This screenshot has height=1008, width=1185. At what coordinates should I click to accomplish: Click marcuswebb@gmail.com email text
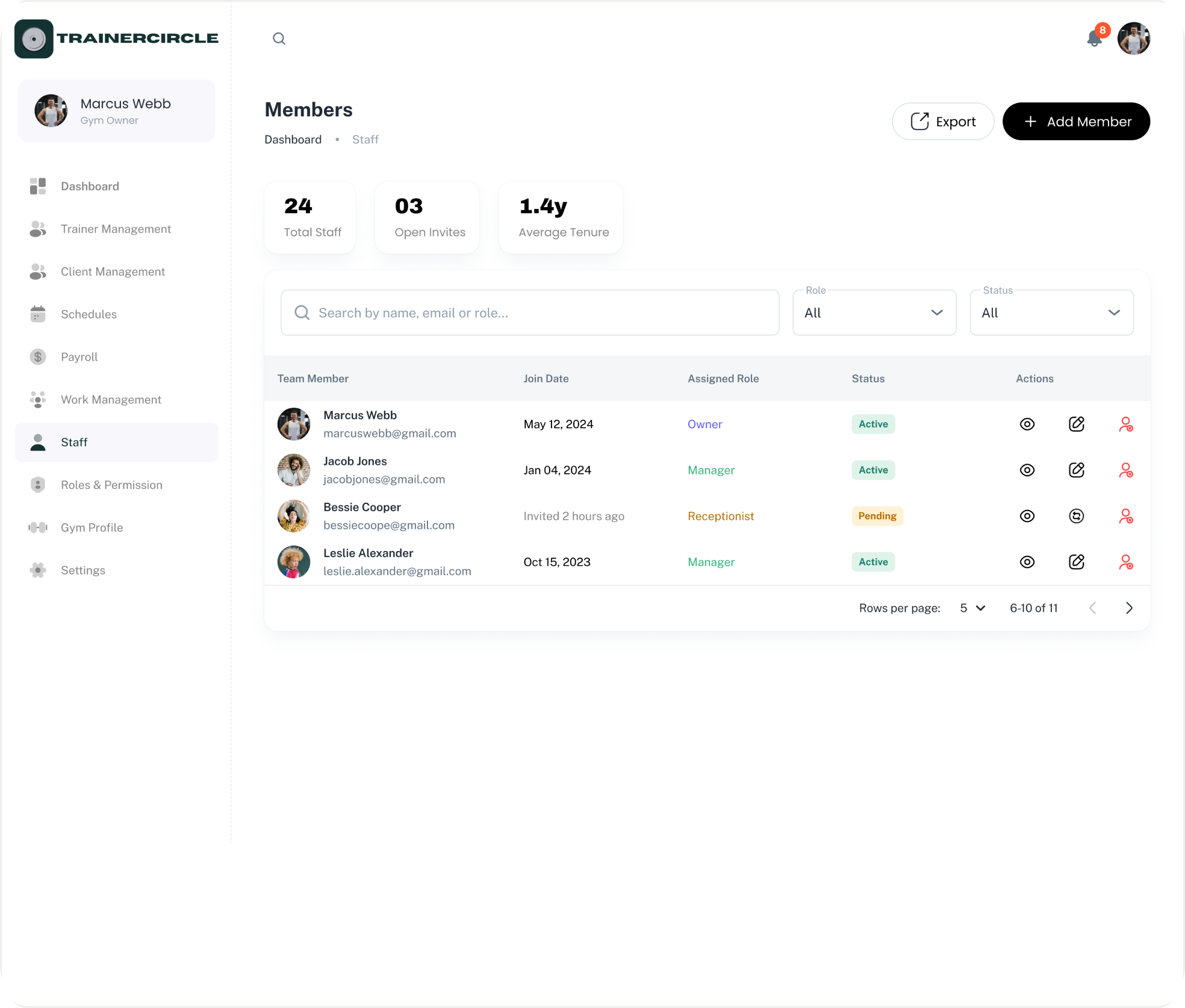click(x=390, y=434)
